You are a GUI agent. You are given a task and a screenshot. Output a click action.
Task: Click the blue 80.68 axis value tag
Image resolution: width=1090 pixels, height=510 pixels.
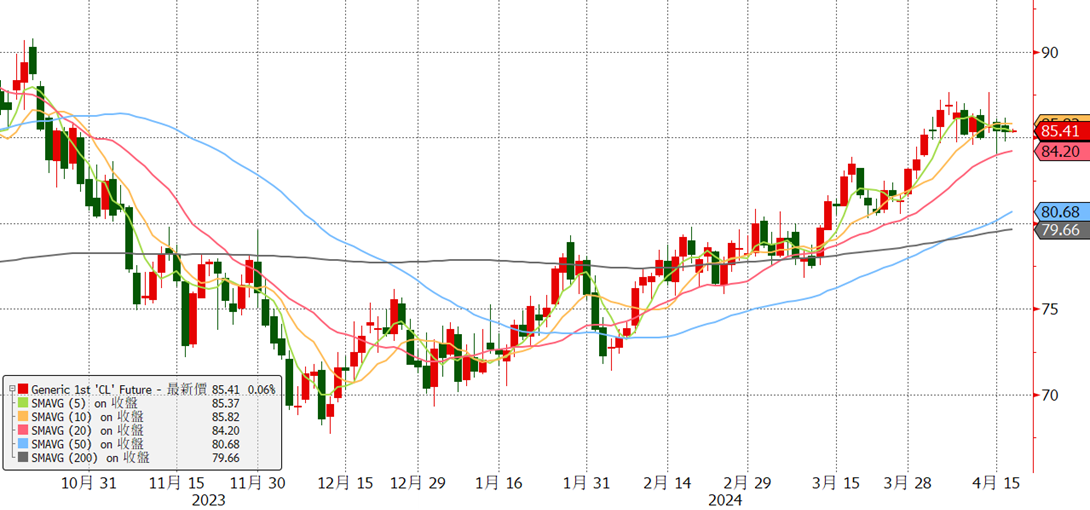coord(1061,211)
